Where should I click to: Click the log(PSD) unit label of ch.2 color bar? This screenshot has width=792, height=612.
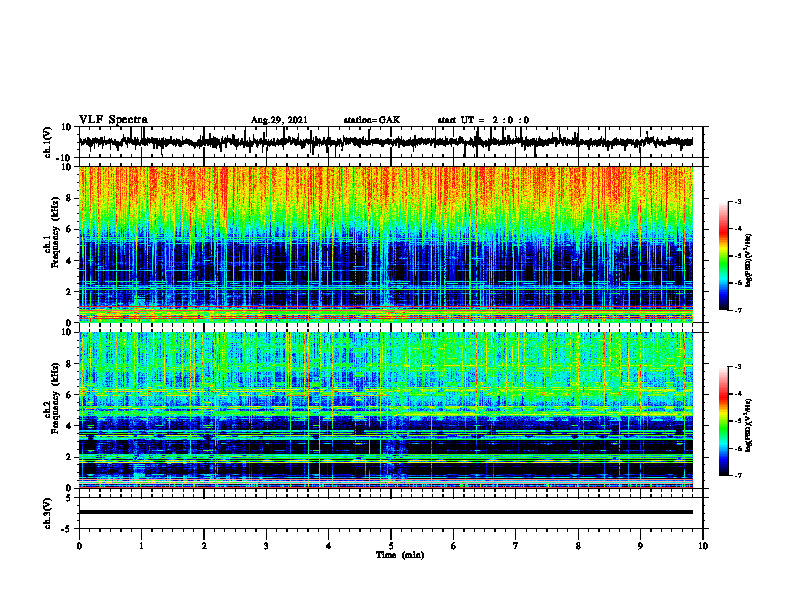750,424
